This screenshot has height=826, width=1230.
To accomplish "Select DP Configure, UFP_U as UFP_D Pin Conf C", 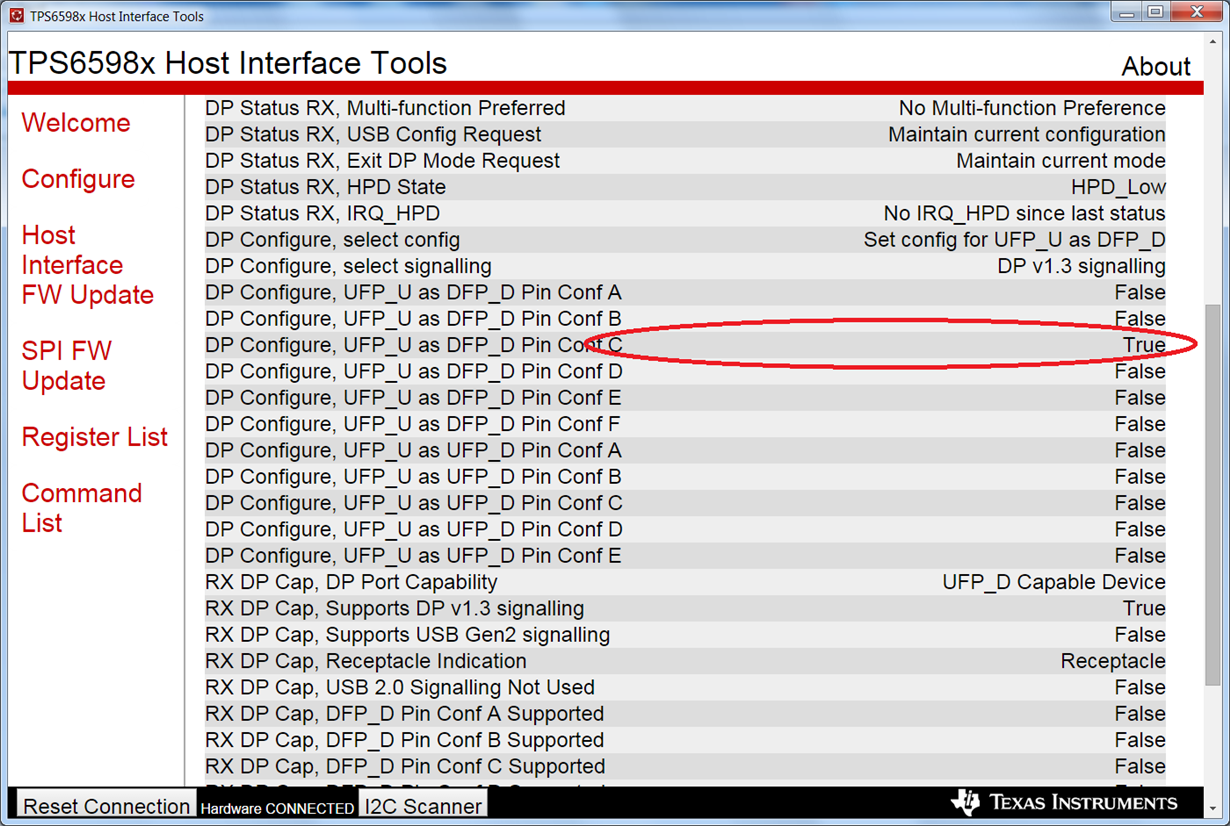I will 685,503.
